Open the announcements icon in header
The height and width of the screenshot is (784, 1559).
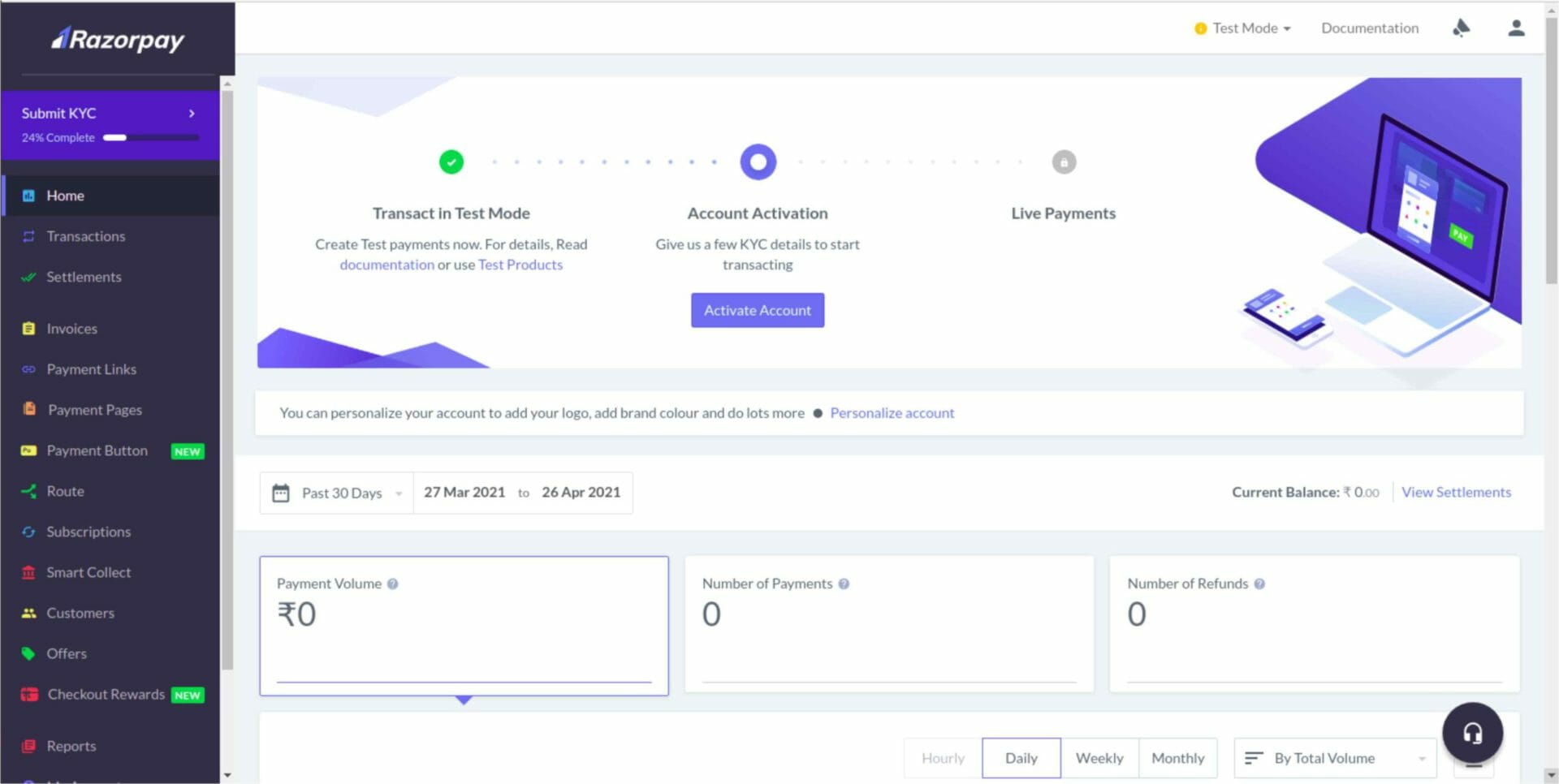pyautogui.click(x=1461, y=28)
